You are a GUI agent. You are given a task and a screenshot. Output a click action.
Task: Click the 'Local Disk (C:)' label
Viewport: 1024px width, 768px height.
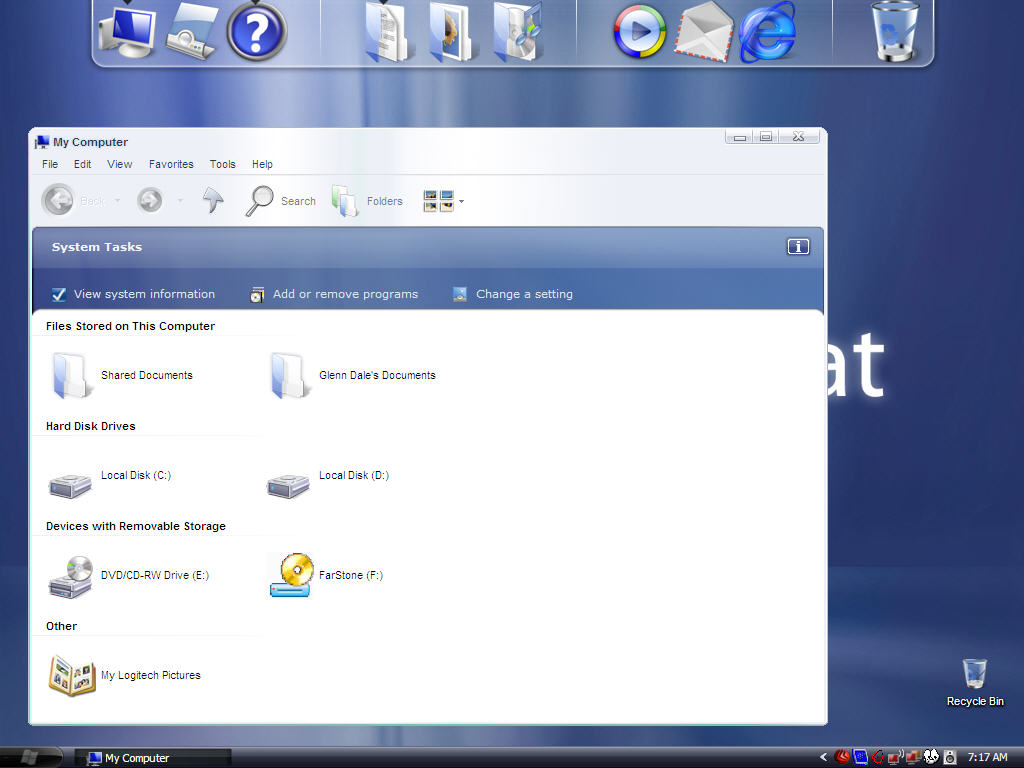click(136, 475)
